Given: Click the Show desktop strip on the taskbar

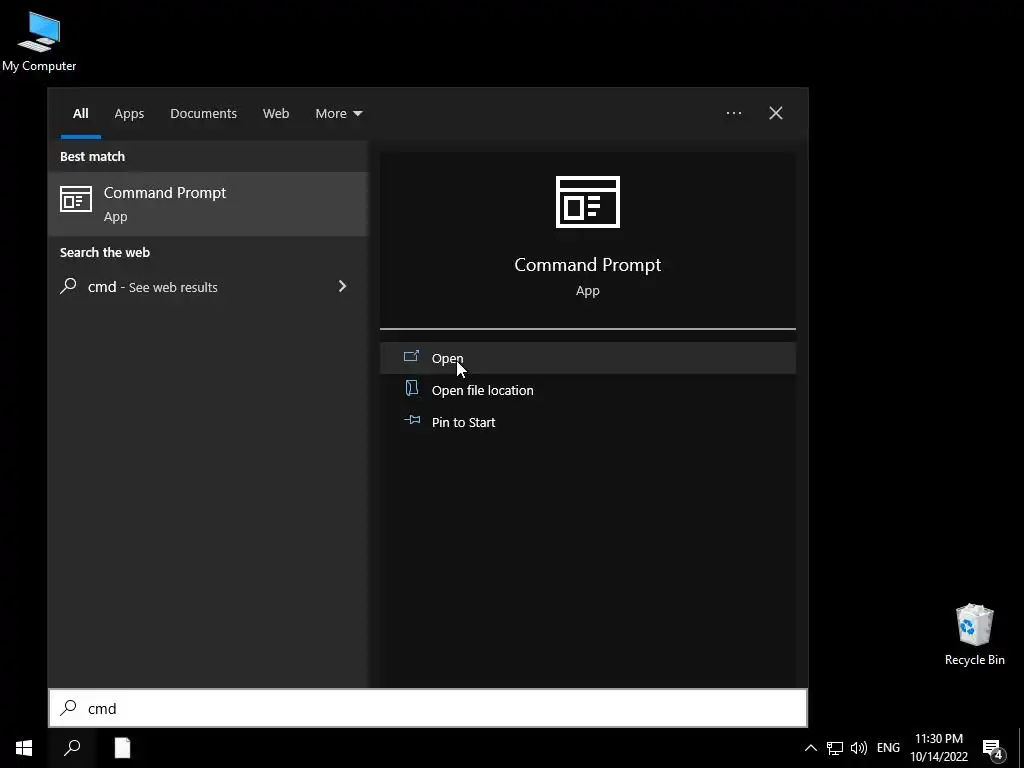Looking at the screenshot, I should 1021,748.
